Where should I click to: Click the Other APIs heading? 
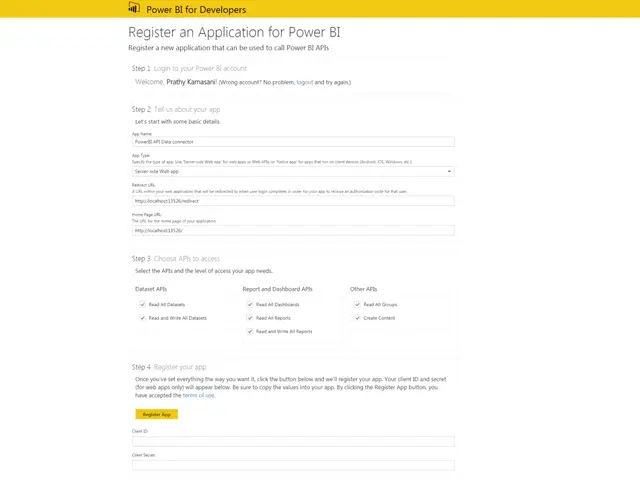coord(363,289)
